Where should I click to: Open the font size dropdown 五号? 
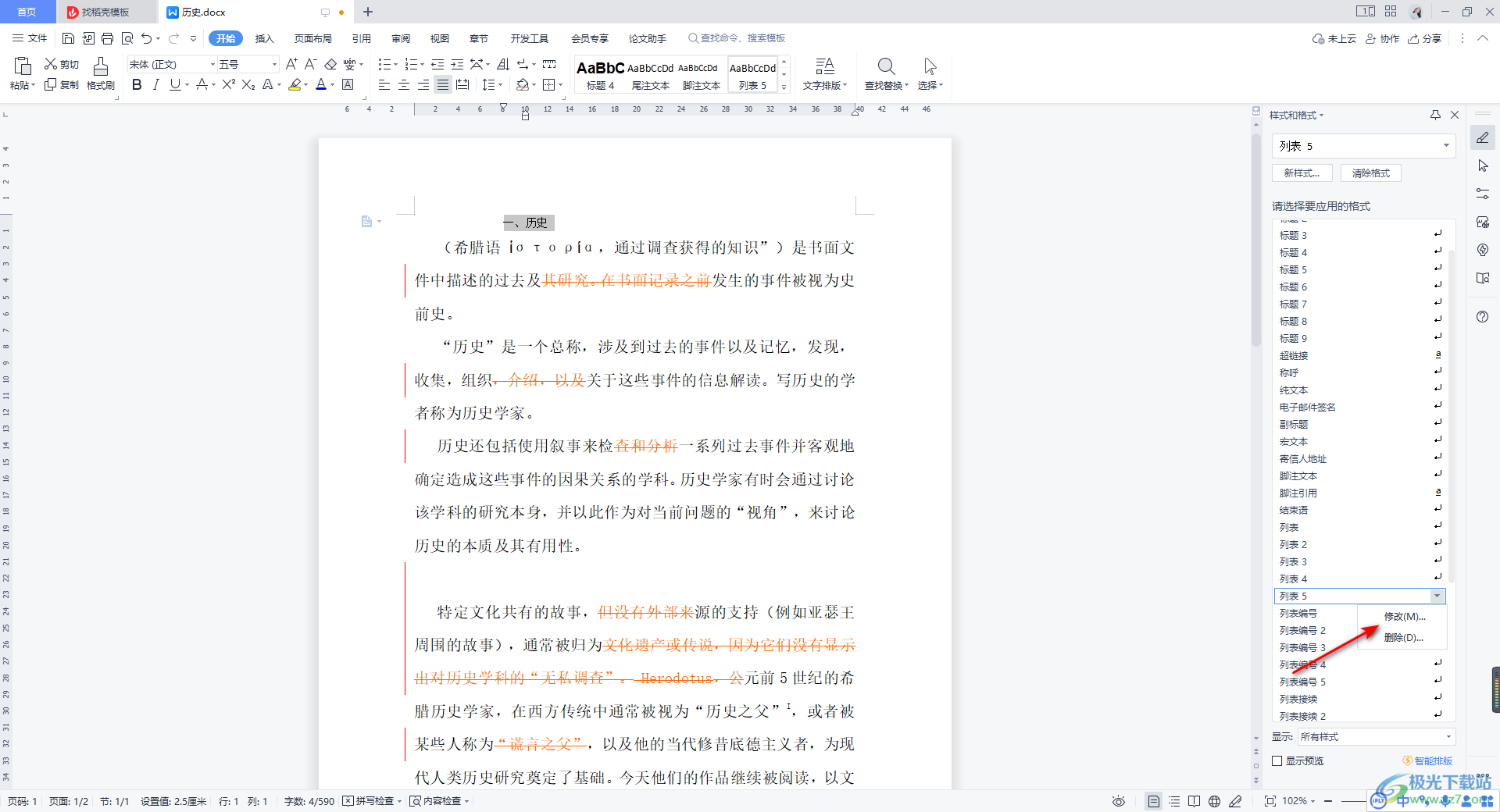pos(274,64)
